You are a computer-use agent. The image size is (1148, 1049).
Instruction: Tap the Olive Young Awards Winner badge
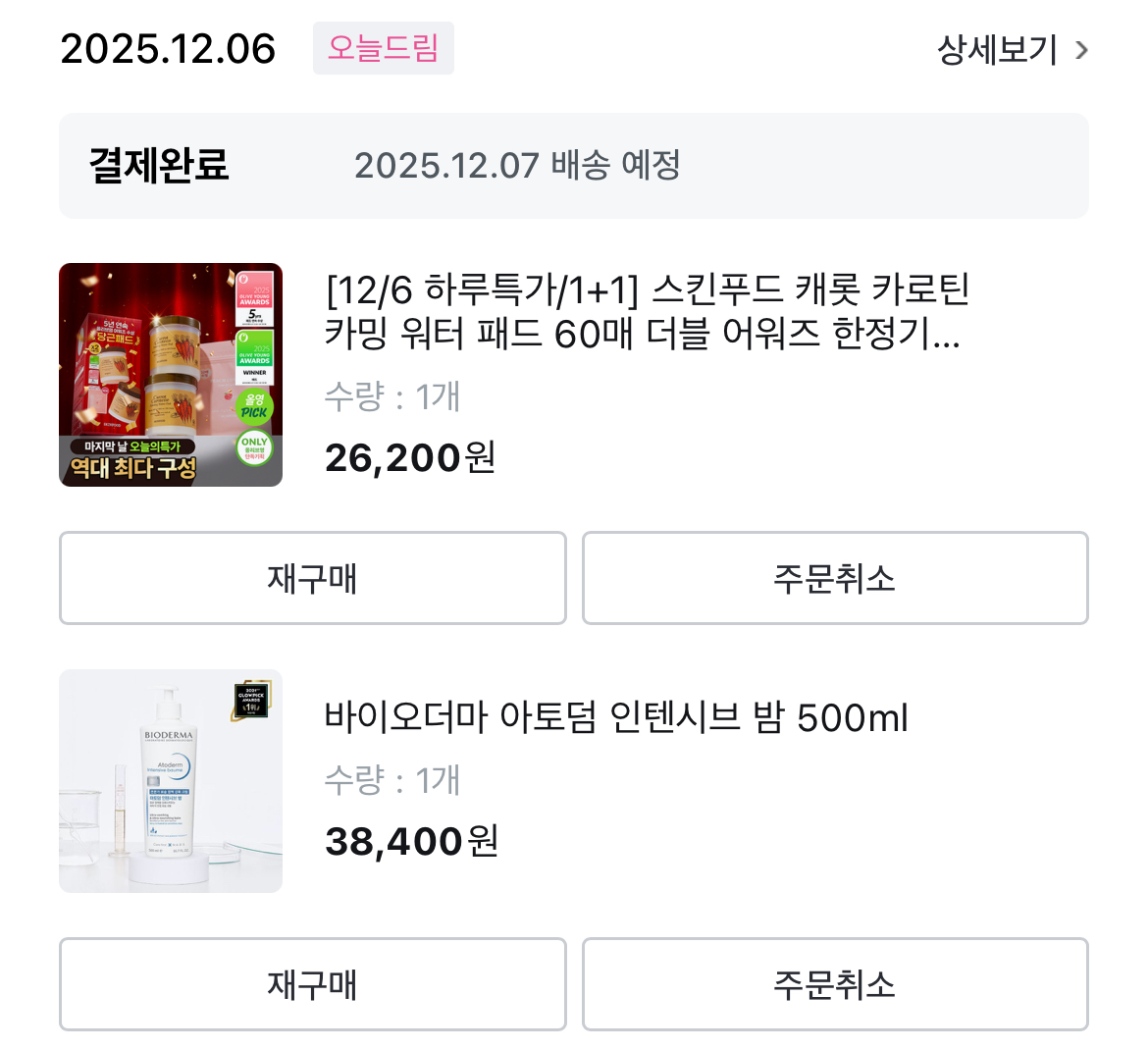click(254, 356)
